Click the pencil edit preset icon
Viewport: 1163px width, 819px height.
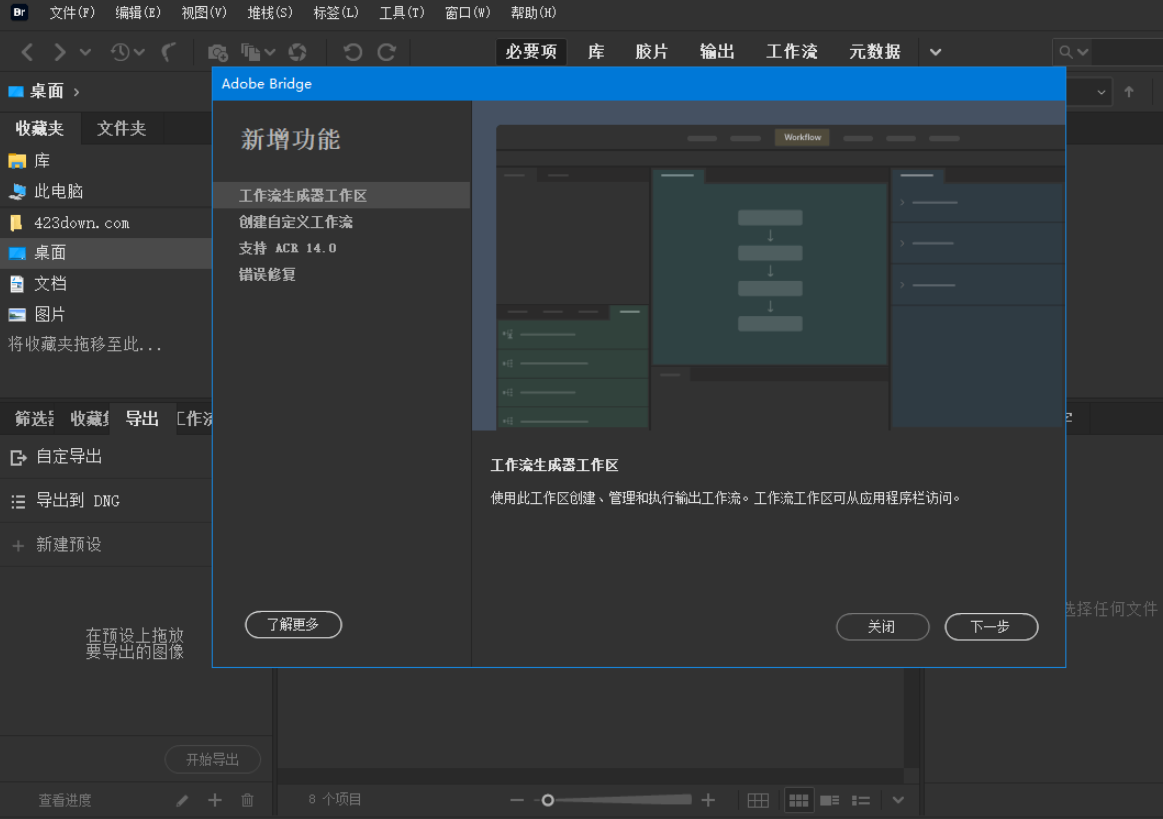pyautogui.click(x=182, y=800)
